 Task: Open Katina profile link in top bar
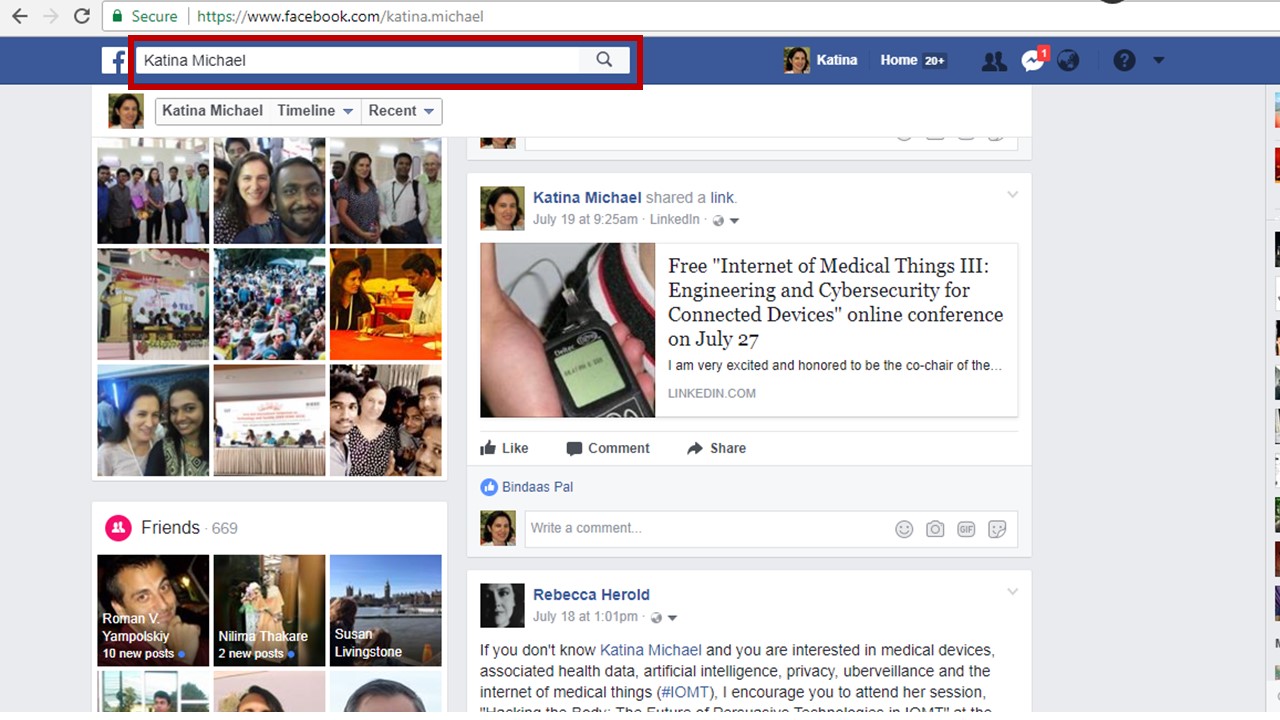(x=821, y=60)
